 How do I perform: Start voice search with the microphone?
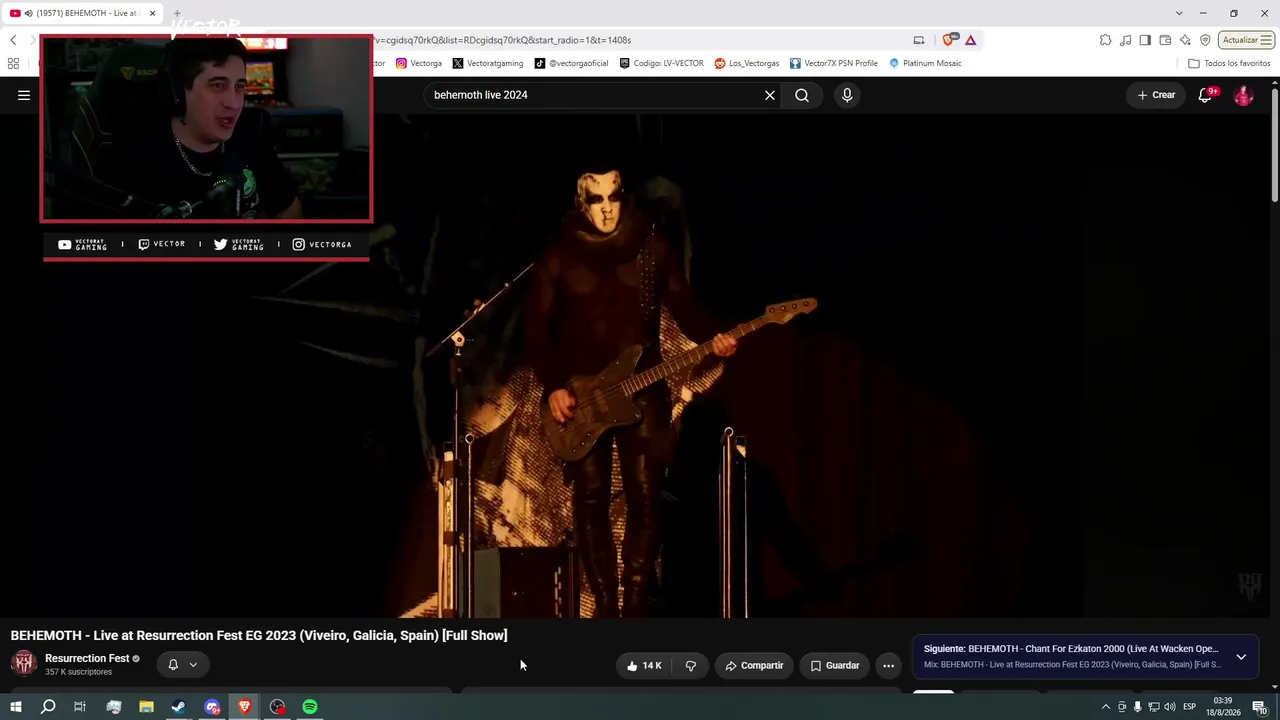847,95
